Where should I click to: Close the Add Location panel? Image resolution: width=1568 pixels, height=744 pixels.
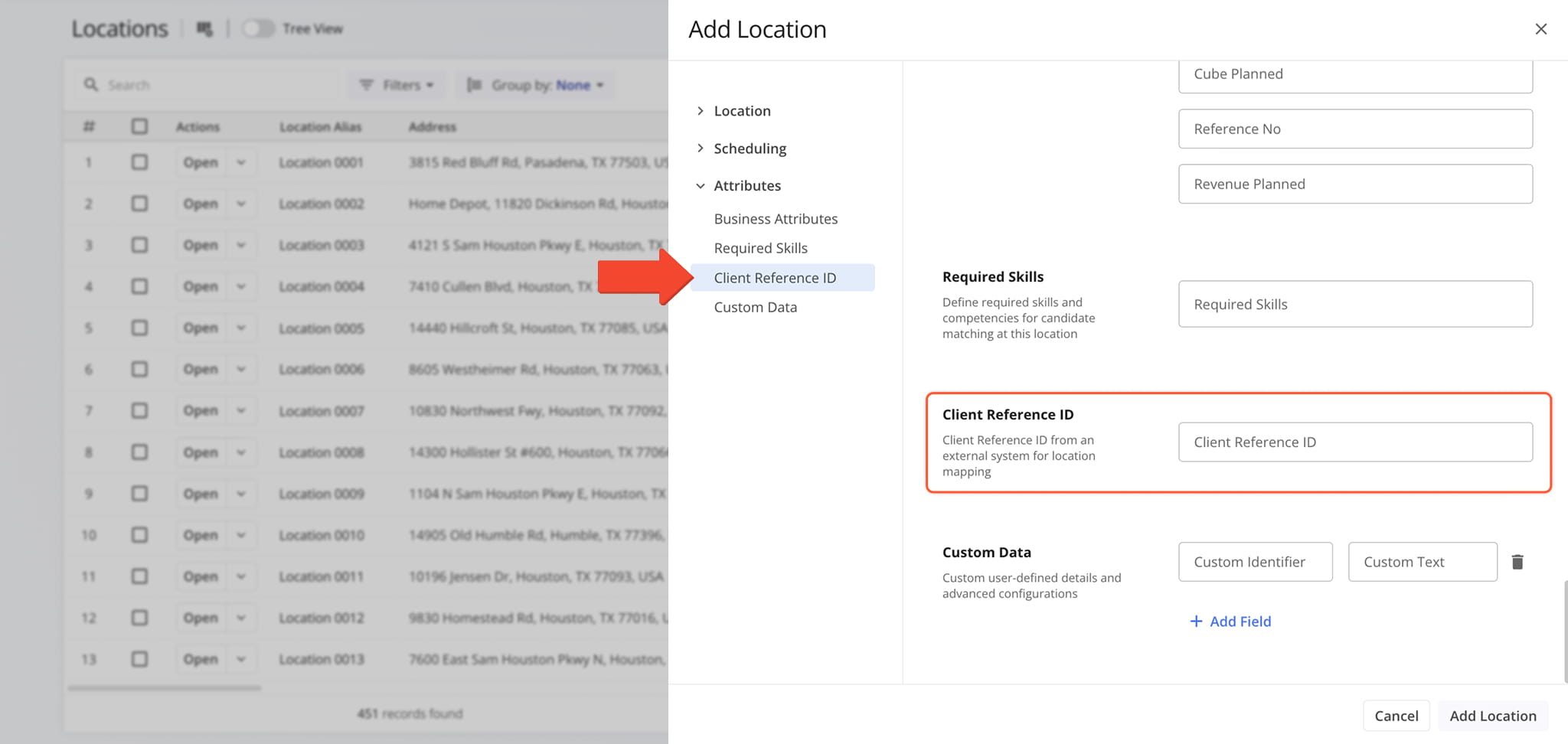(1540, 29)
